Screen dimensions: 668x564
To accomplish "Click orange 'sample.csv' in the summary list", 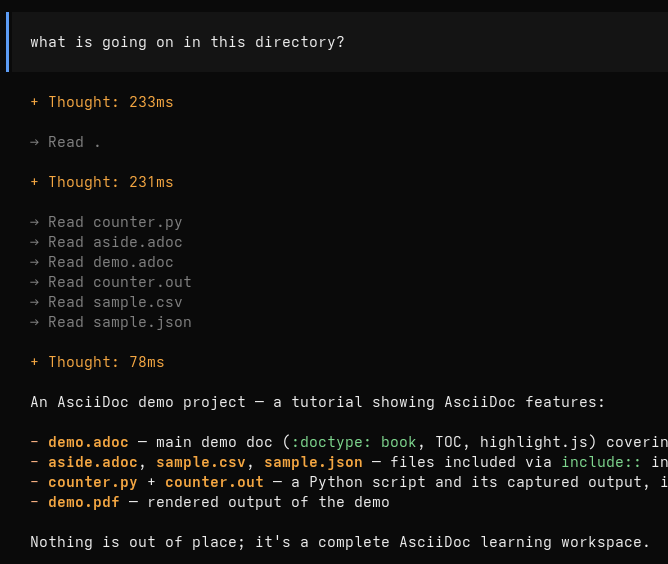I will [201, 462].
